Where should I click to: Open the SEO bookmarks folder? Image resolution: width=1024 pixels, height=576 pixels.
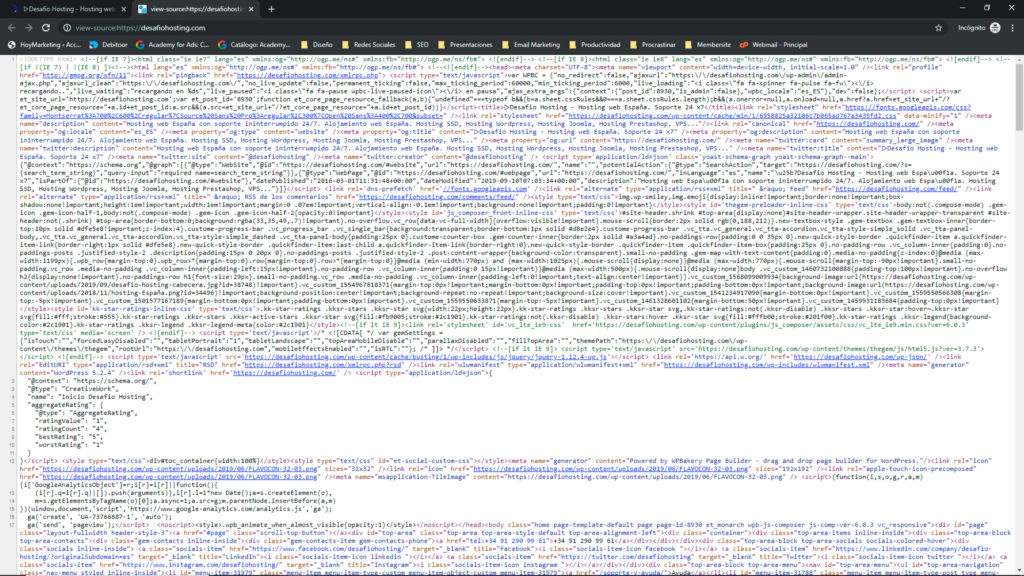point(423,45)
